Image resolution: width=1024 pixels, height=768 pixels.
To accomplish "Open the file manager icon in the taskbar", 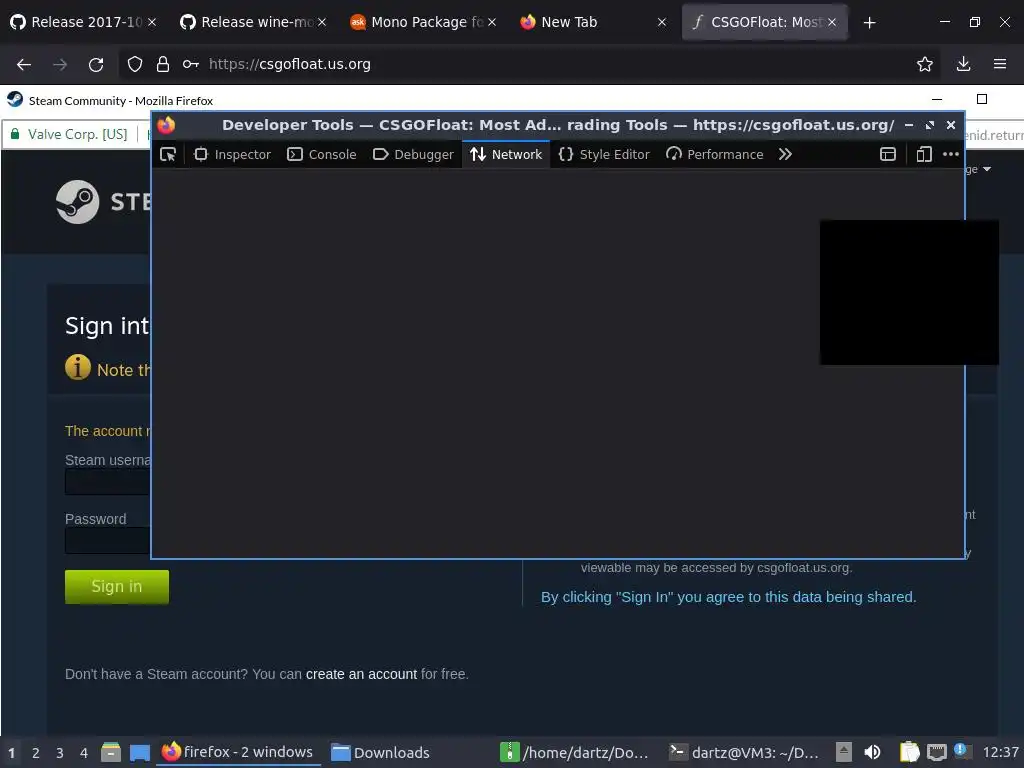I will click(x=111, y=752).
